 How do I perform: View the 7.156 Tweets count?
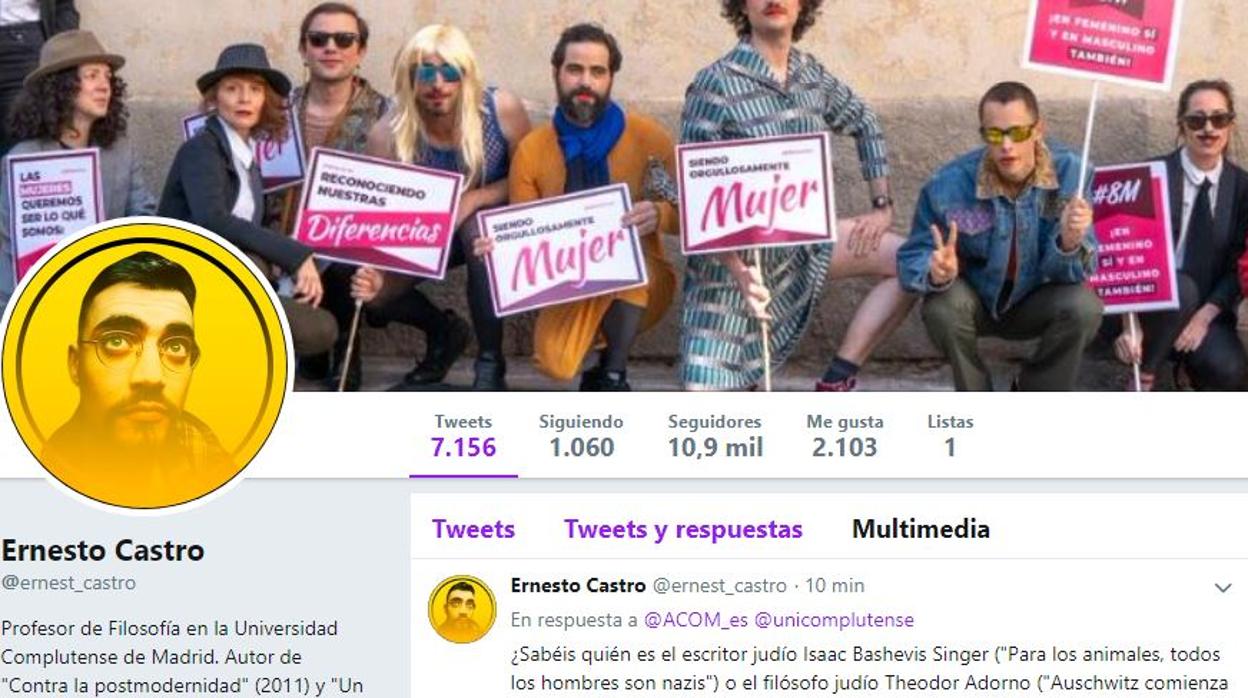click(463, 436)
